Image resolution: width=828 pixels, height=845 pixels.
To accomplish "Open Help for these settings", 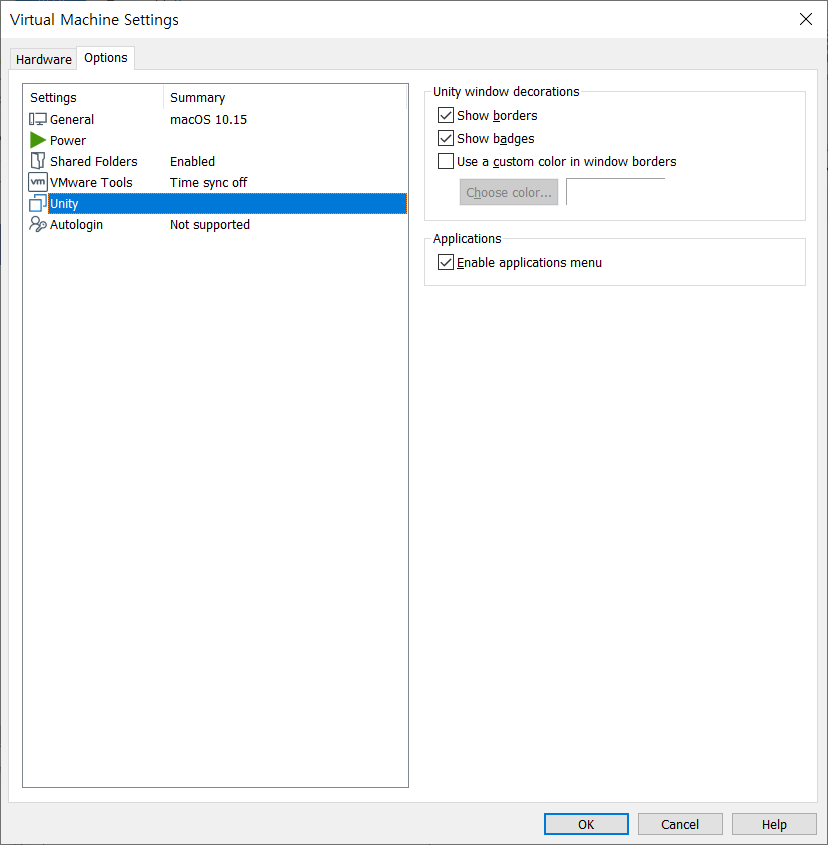I will tap(774, 824).
